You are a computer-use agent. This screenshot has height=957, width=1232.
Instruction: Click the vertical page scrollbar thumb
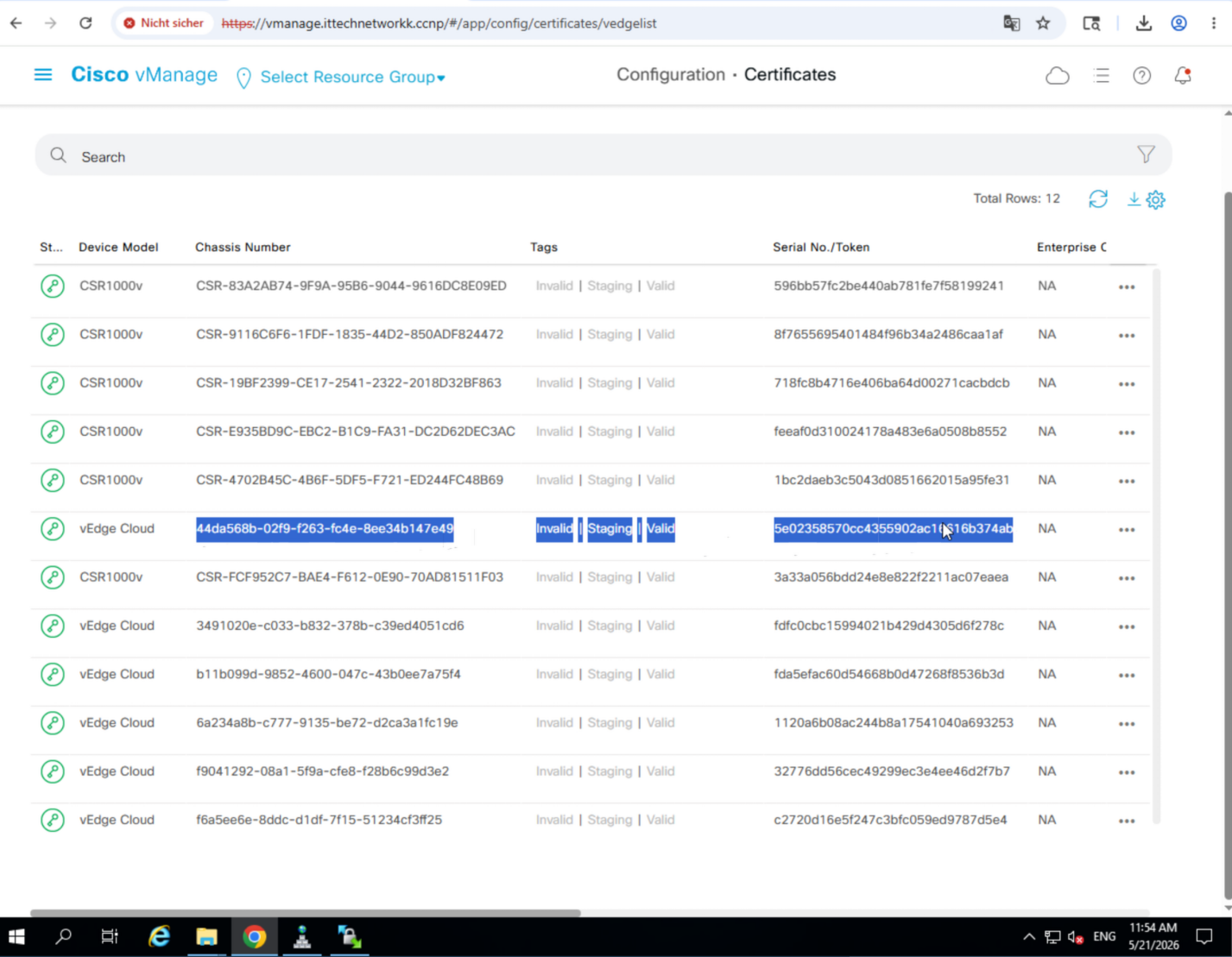click(x=1228, y=544)
